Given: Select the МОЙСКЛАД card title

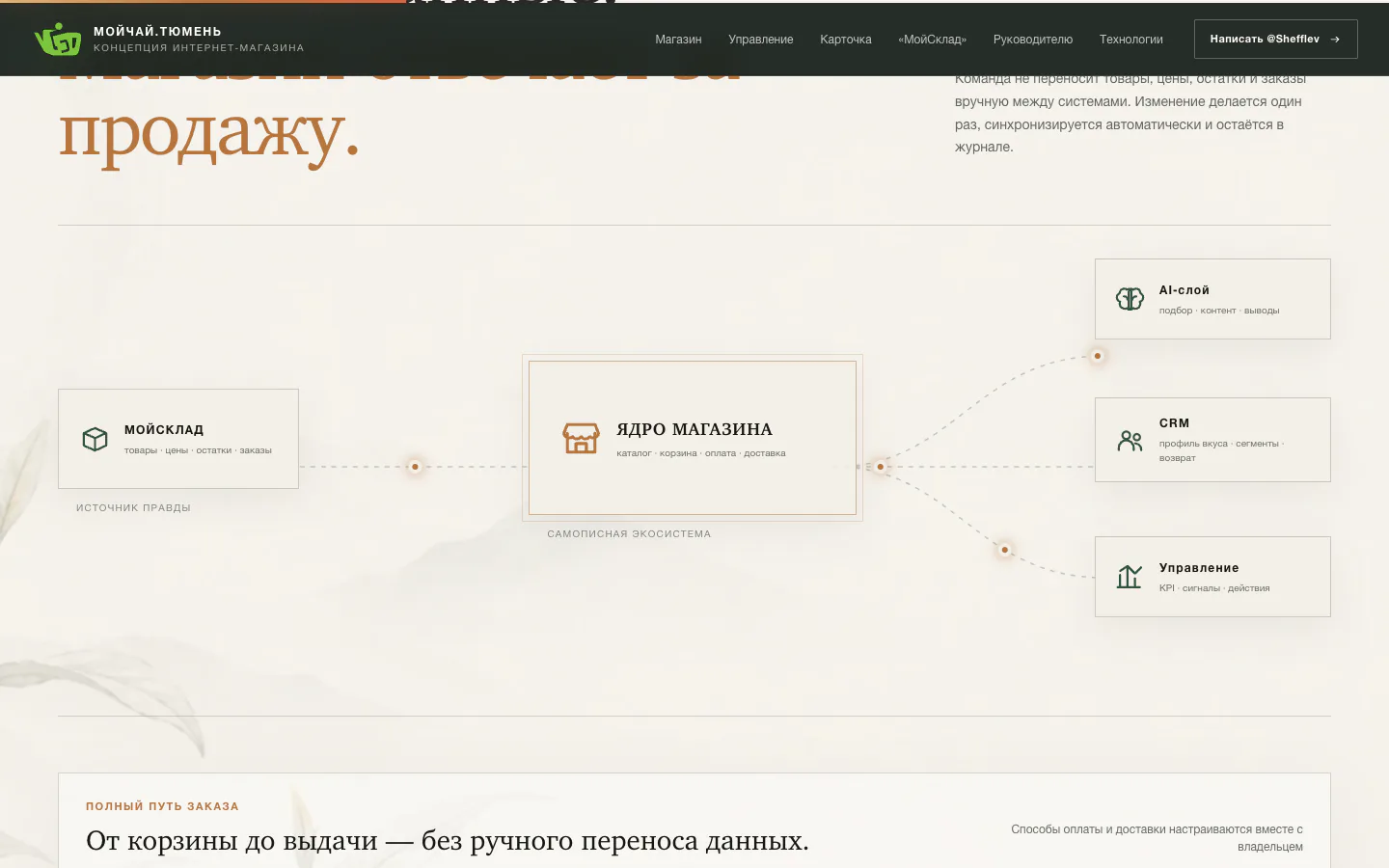Looking at the screenshot, I should click(x=164, y=430).
